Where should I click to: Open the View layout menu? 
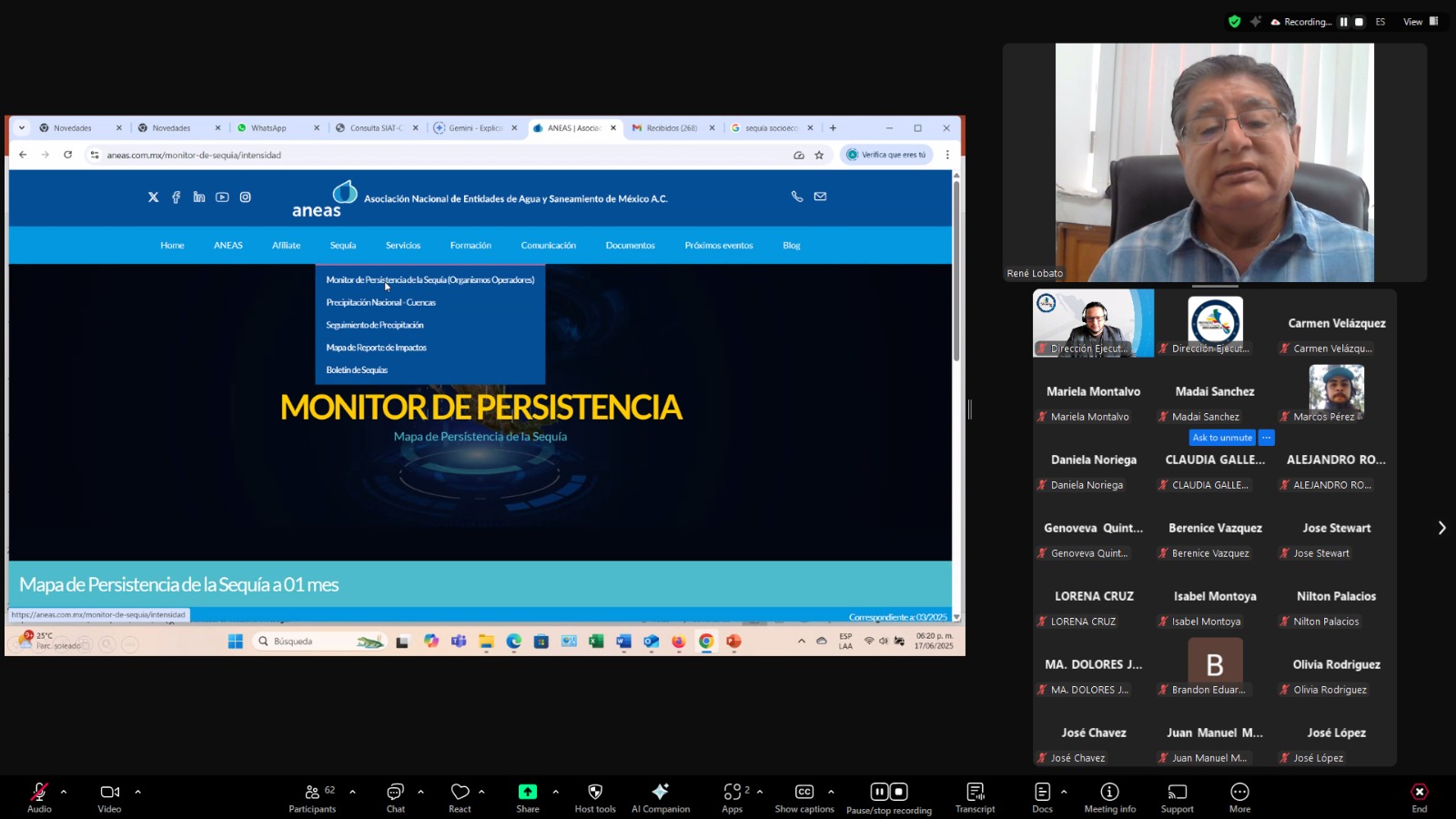(1421, 22)
